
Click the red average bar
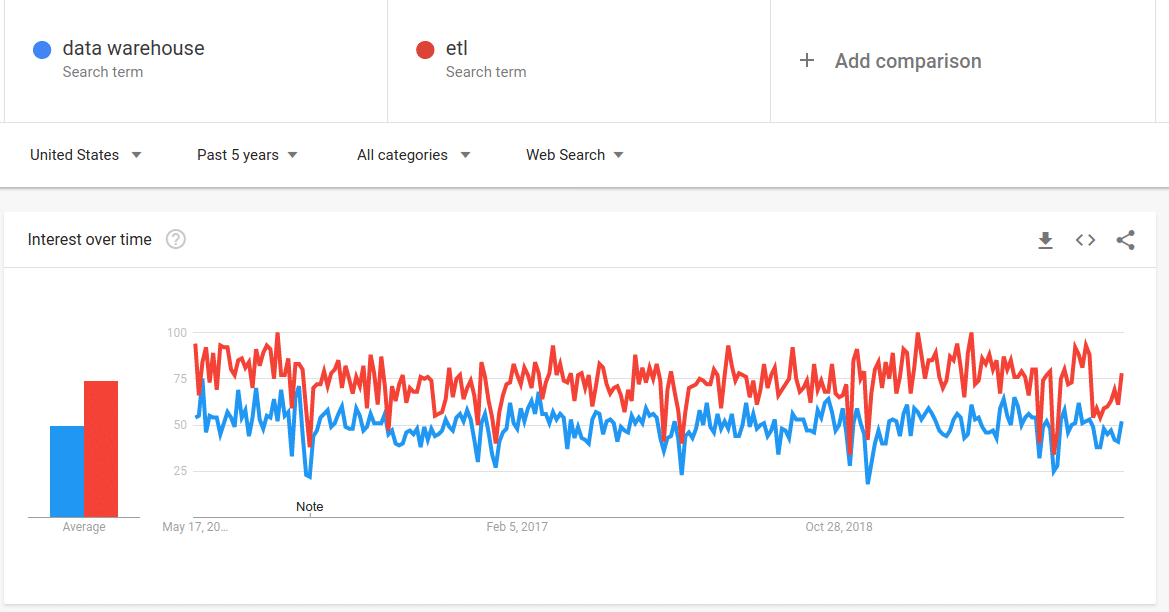(x=101, y=449)
